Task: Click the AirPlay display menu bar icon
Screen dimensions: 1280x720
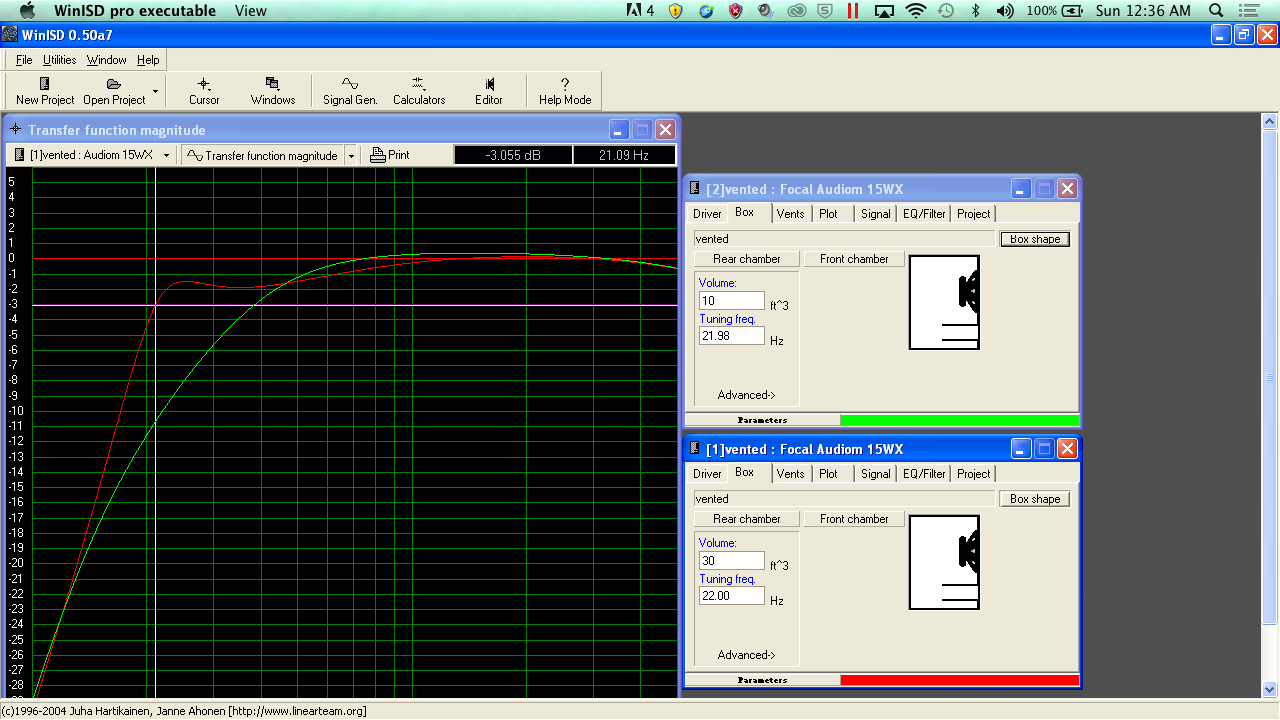Action: [884, 10]
